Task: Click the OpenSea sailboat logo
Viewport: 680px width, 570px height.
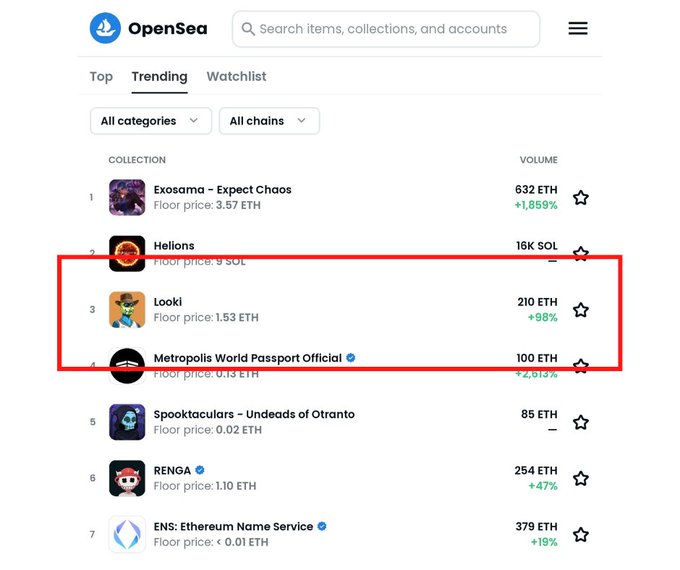Action: (x=105, y=28)
